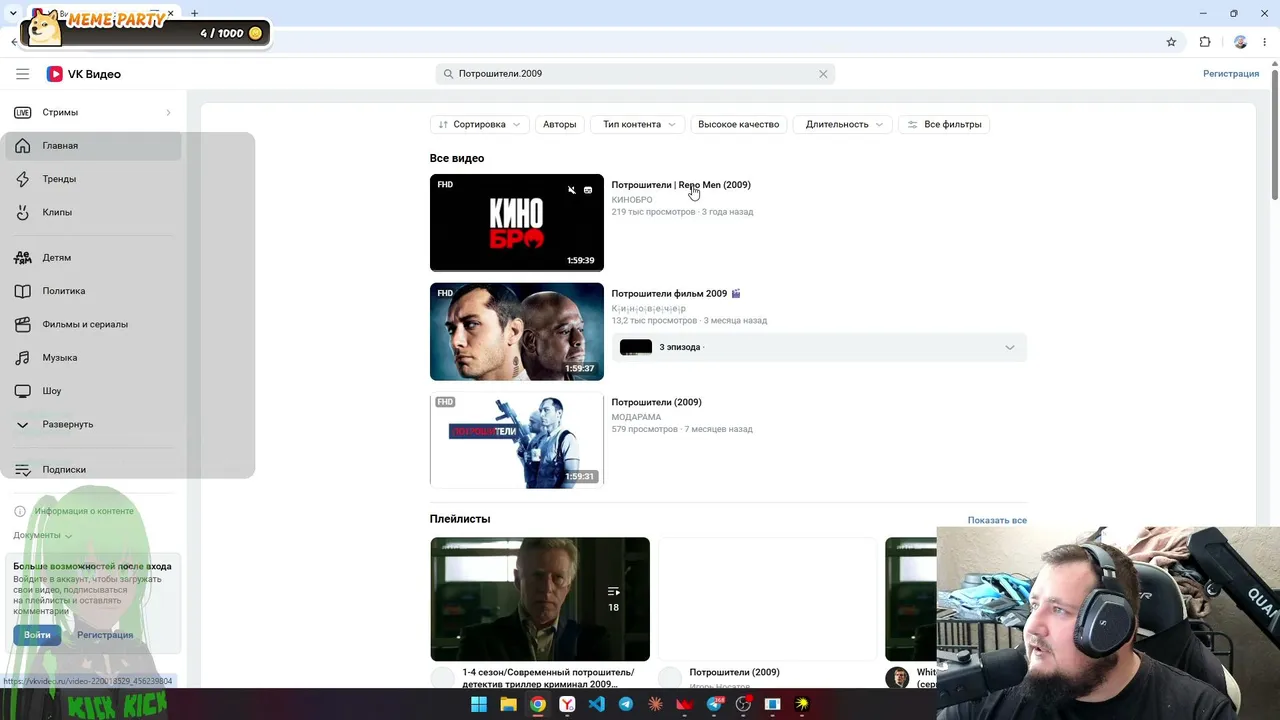Click the VK Видео logo
Screen dimensions: 1280x720
pos(84,74)
